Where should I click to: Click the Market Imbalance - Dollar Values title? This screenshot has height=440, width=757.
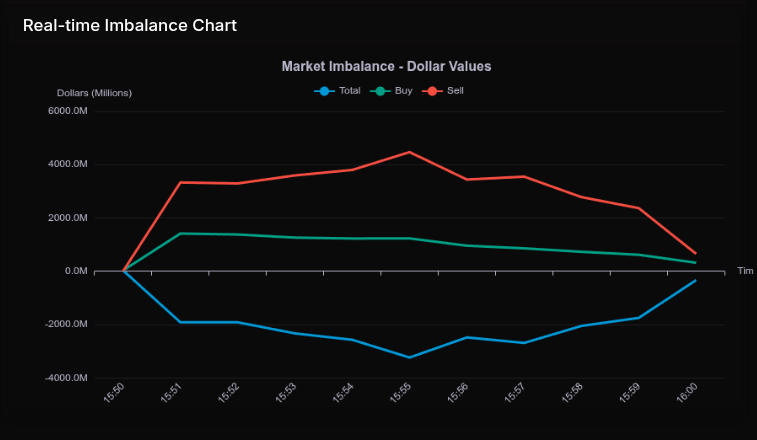386,66
